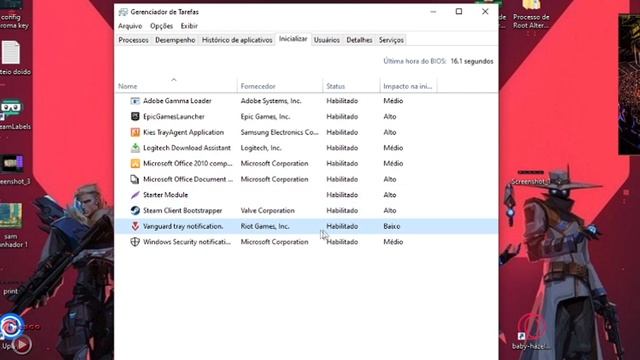Viewport: 640px width, 360px height.
Task: Click Médio impact for Adobe Gamma Loader
Action: pos(393,101)
